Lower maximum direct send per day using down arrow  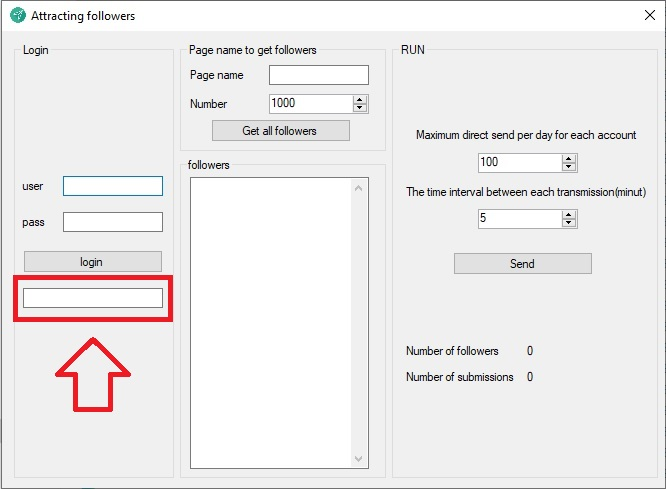(x=569, y=166)
